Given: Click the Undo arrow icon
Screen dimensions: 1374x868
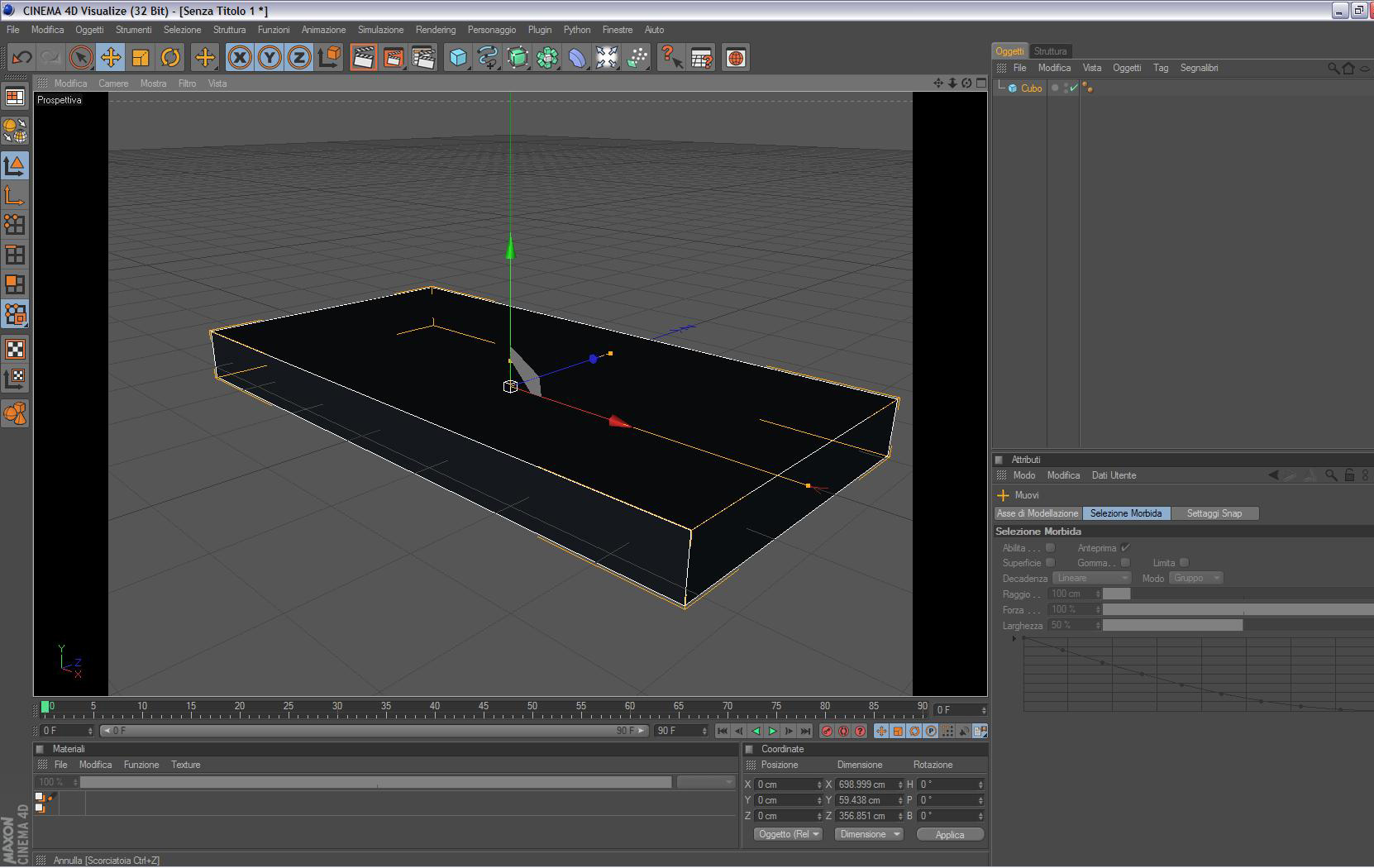Looking at the screenshot, I should click(21, 58).
